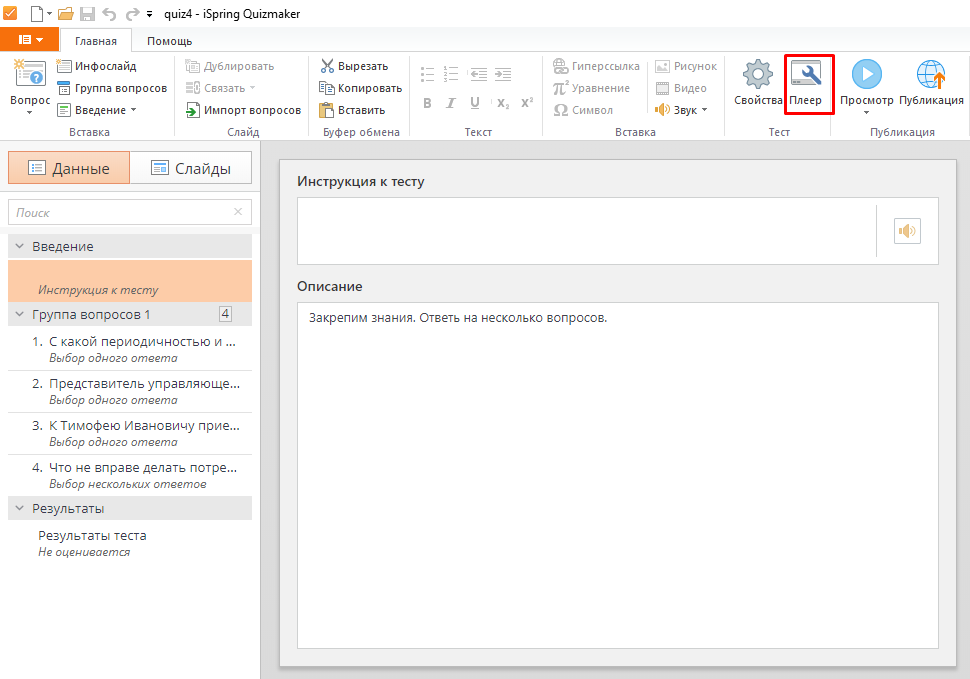Clear the search field with the X
This screenshot has height=679, width=970.
238,211
